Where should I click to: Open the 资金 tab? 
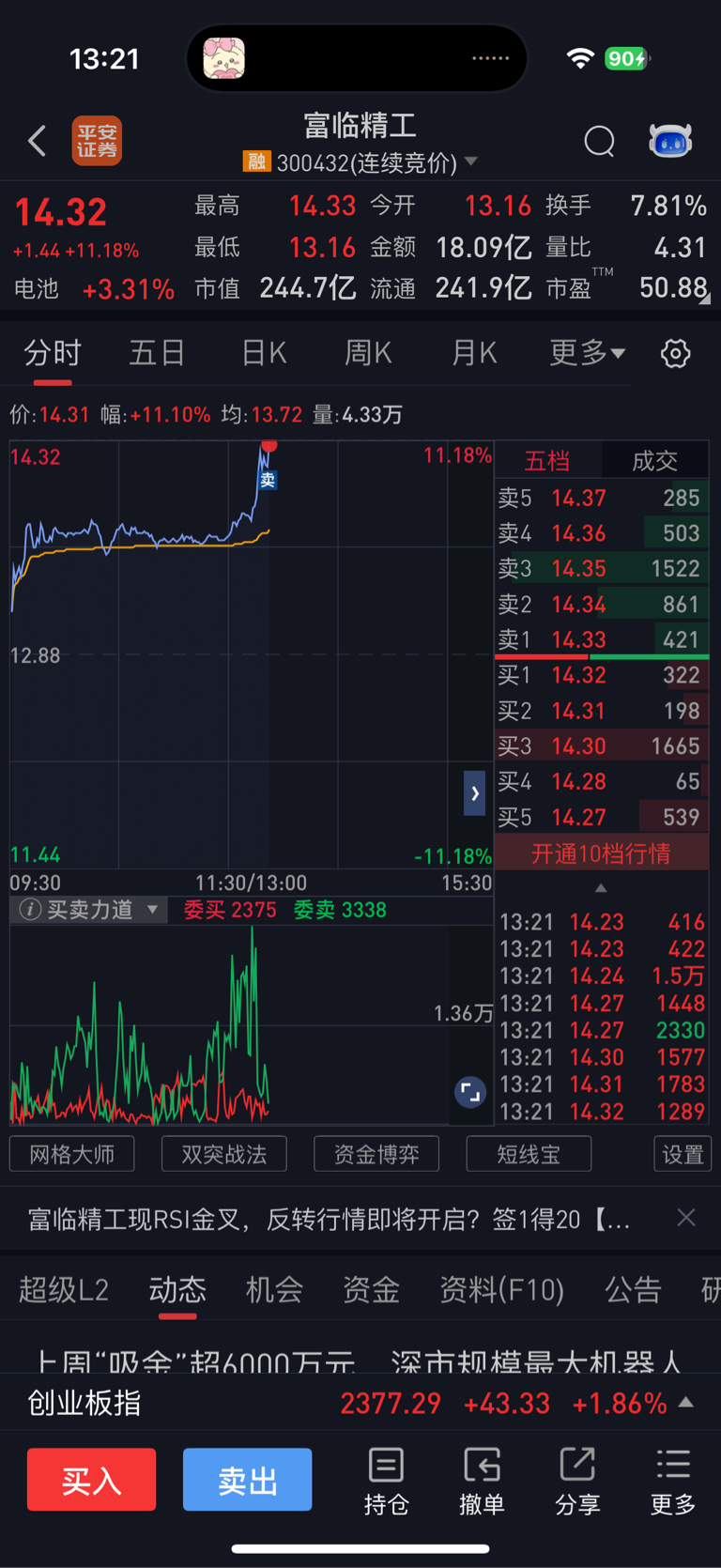click(x=371, y=1290)
